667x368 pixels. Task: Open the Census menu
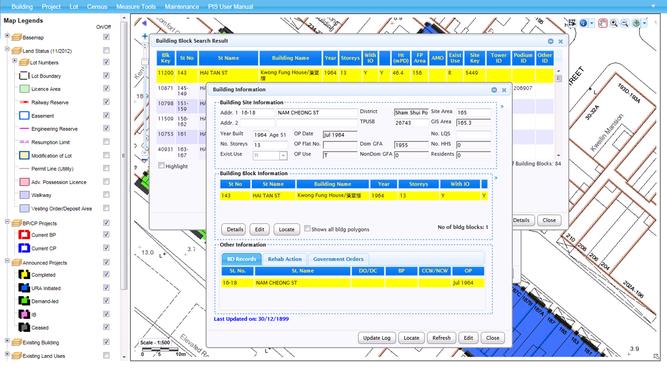pyautogui.click(x=97, y=6)
